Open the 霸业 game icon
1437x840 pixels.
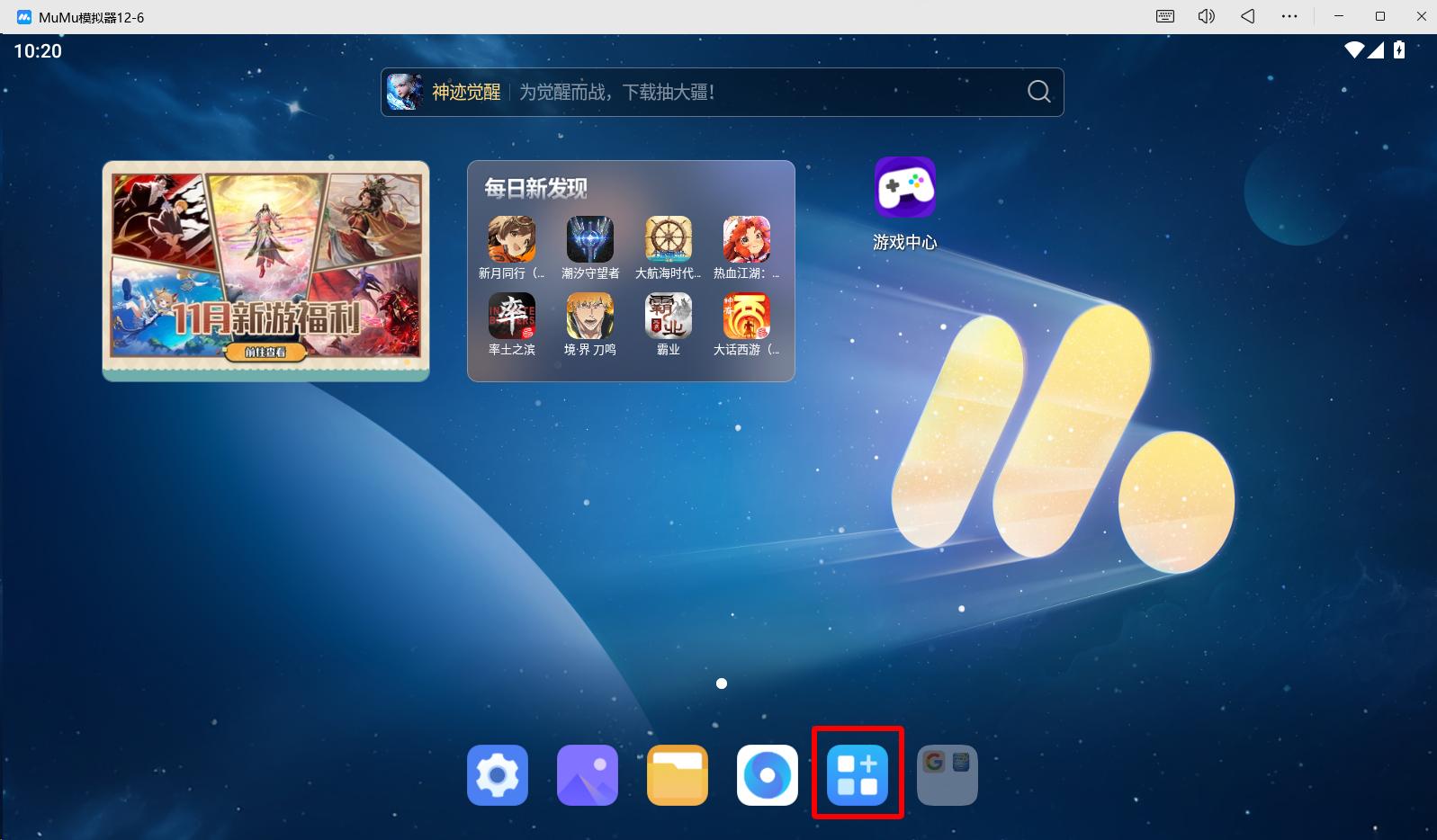[668, 316]
